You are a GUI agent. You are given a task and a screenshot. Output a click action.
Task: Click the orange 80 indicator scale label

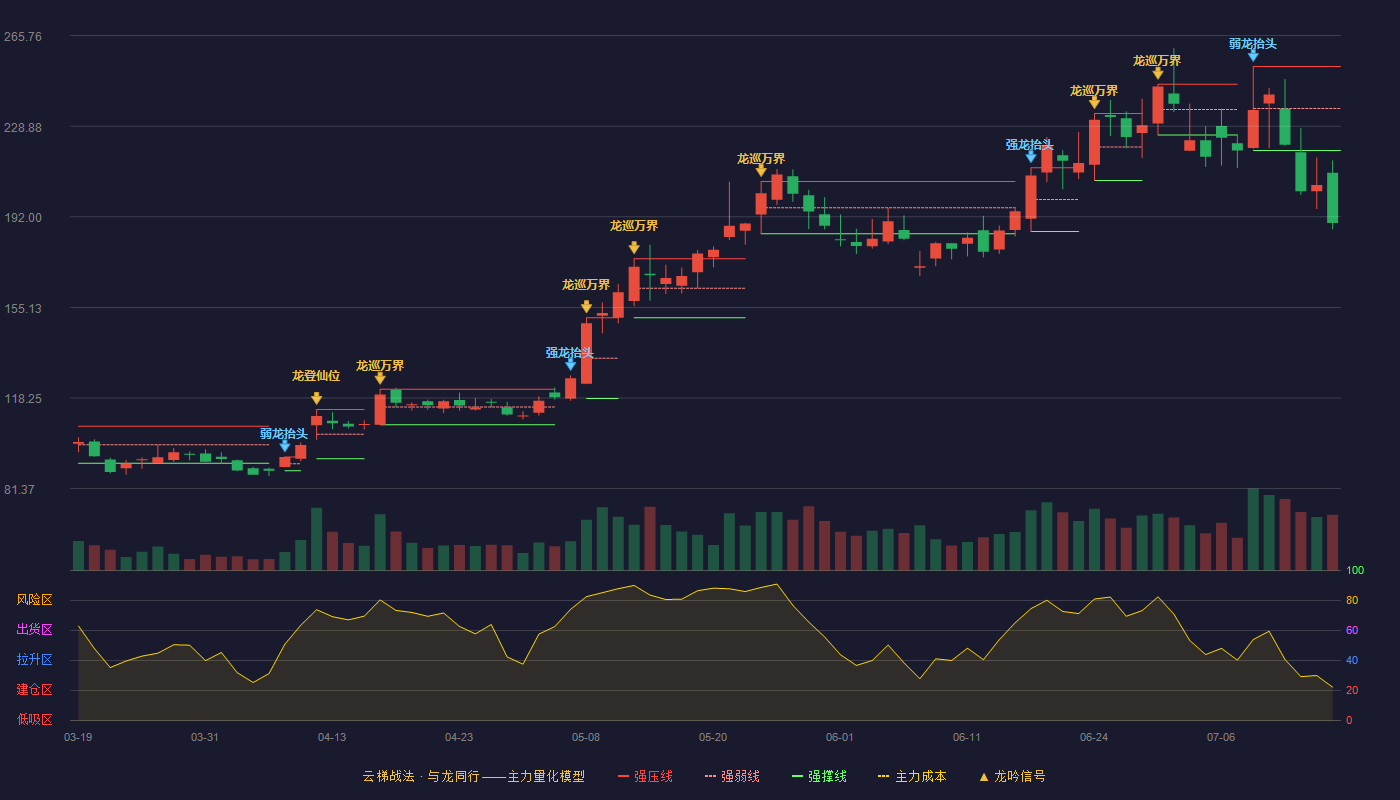[x=1352, y=601]
